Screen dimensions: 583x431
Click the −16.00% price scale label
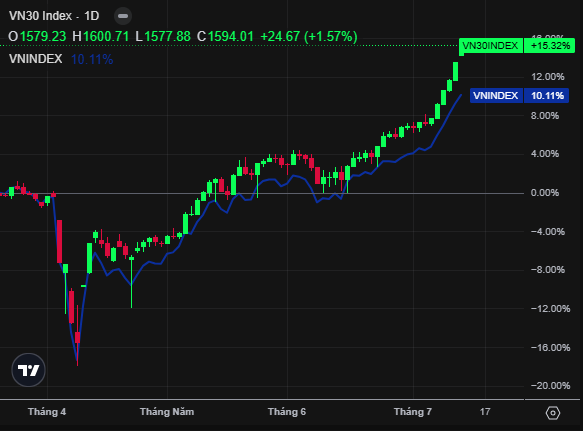pyautogui.click(x=550, y=347)
